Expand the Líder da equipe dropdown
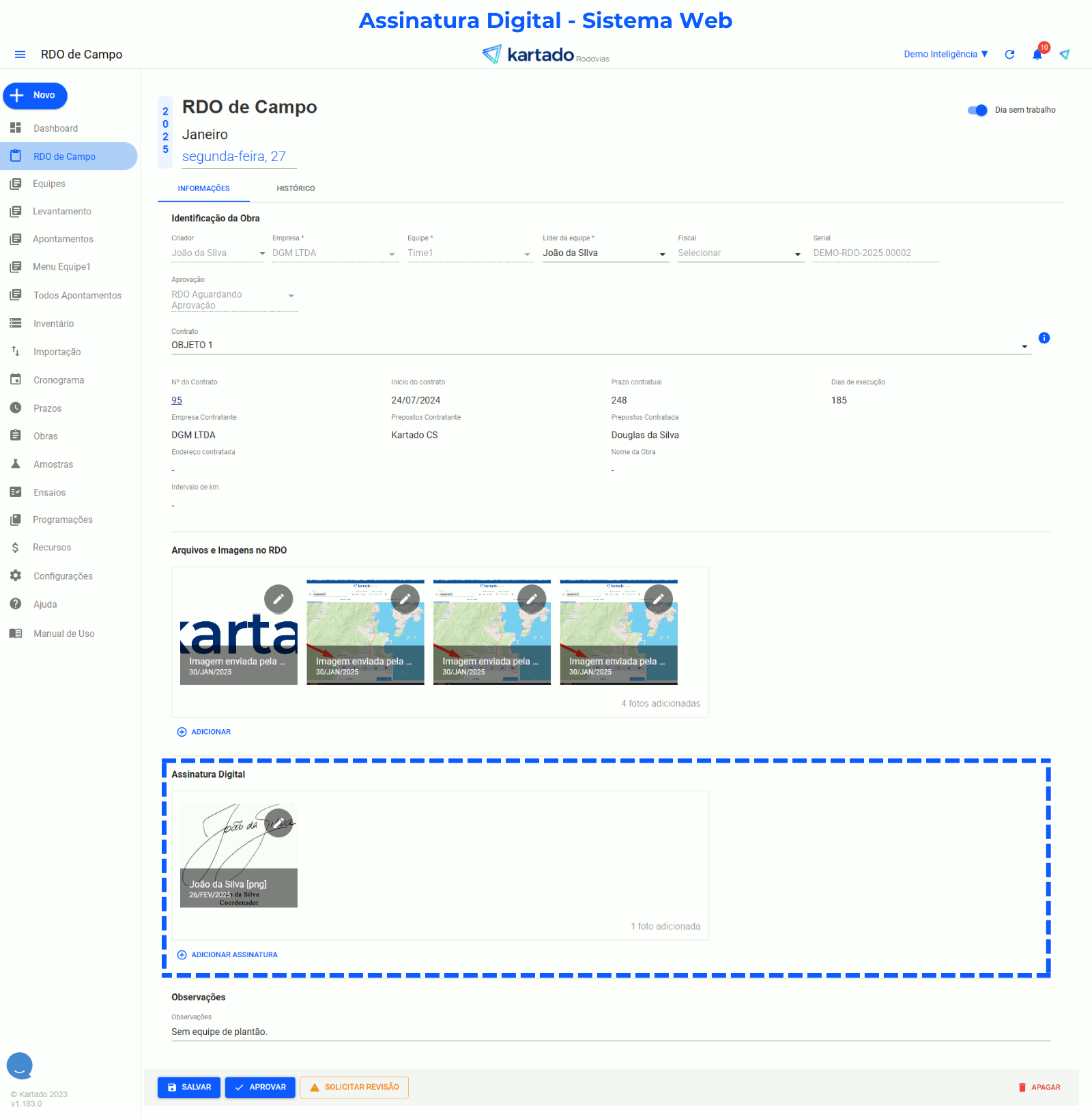 [662, 254]
